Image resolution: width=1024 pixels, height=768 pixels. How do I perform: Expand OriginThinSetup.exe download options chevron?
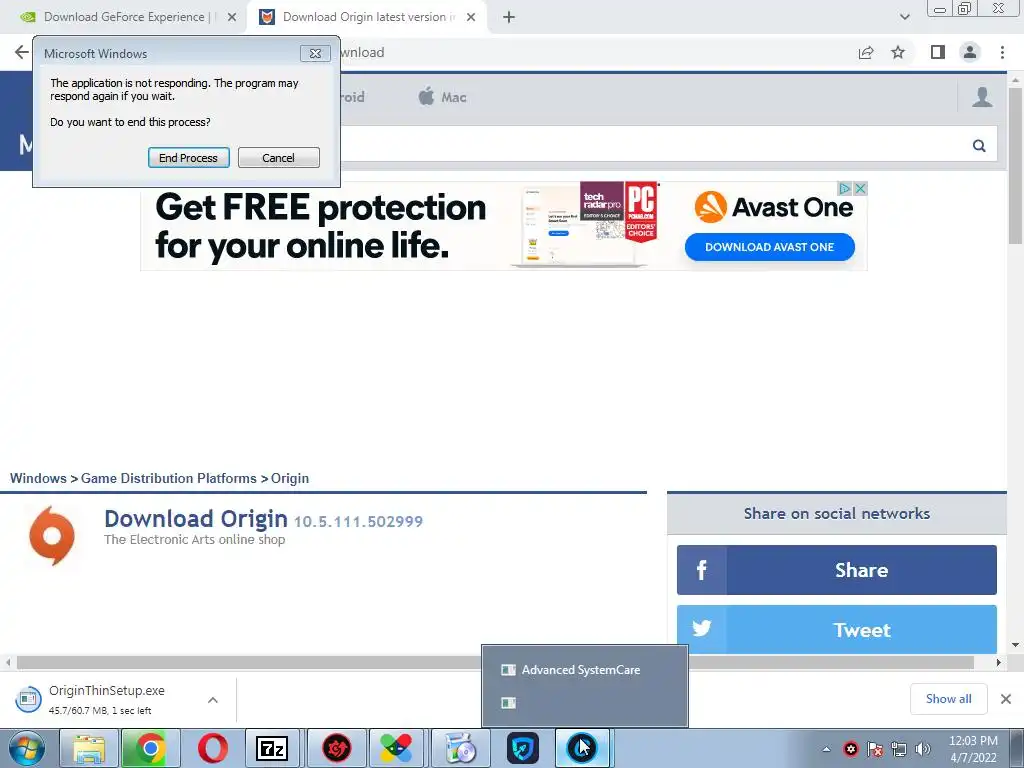point(213,699)
